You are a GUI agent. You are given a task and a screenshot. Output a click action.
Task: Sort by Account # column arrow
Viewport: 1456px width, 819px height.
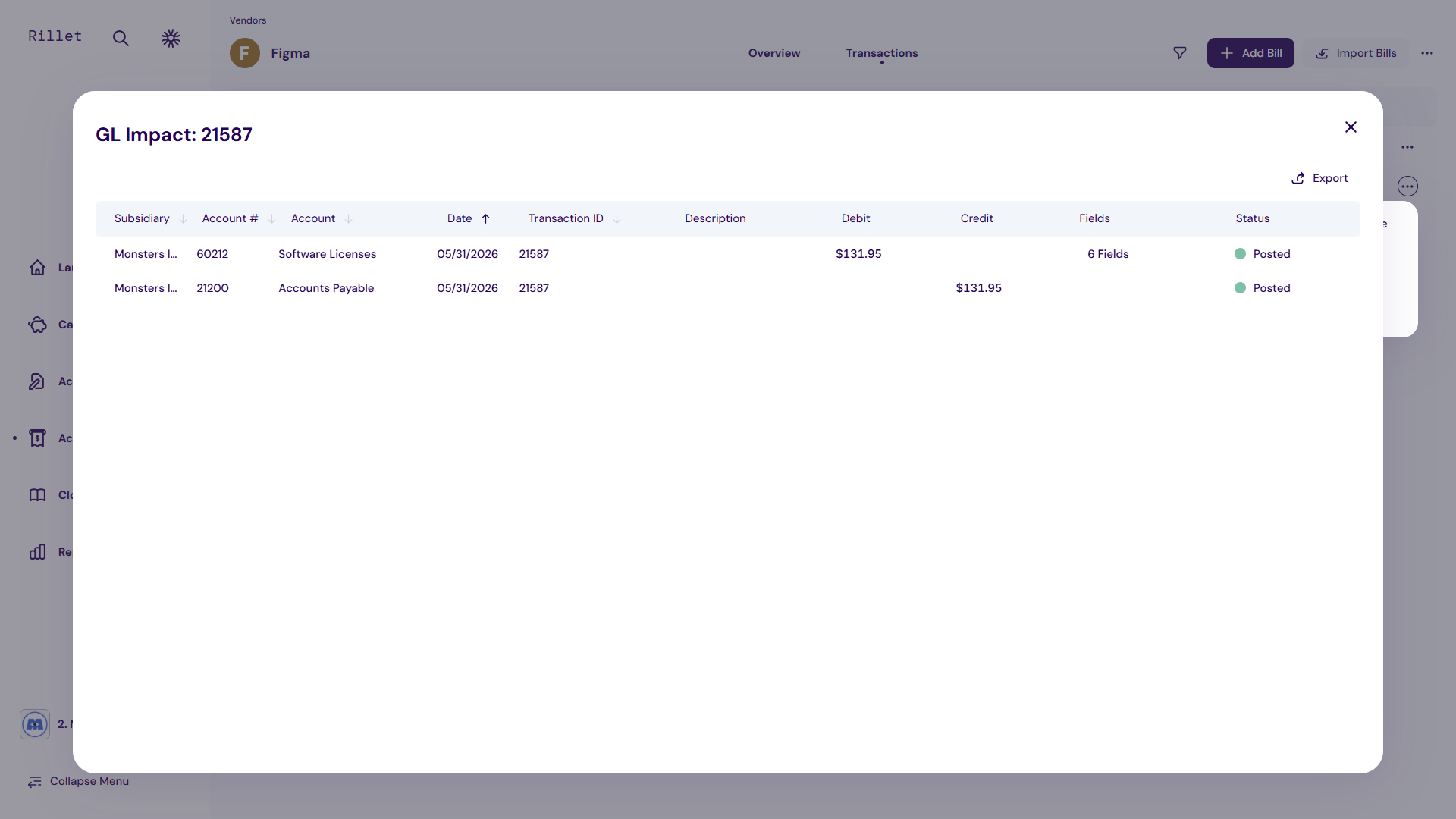coord(271,219)
